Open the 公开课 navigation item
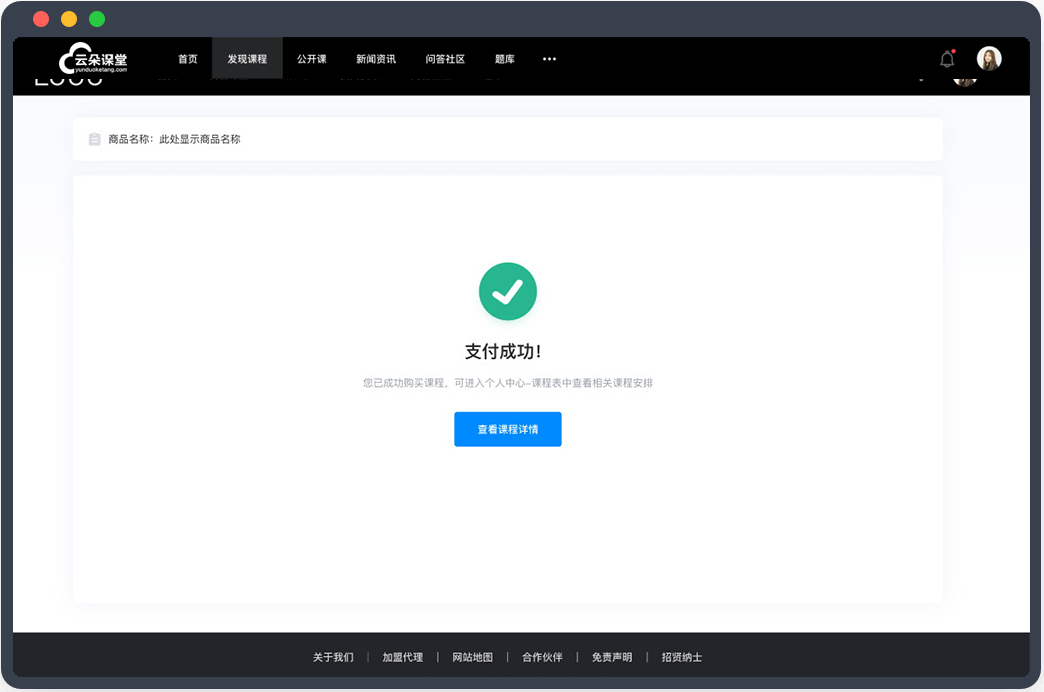The height and width of the screenshot is (692, 1044). [312, 59]
